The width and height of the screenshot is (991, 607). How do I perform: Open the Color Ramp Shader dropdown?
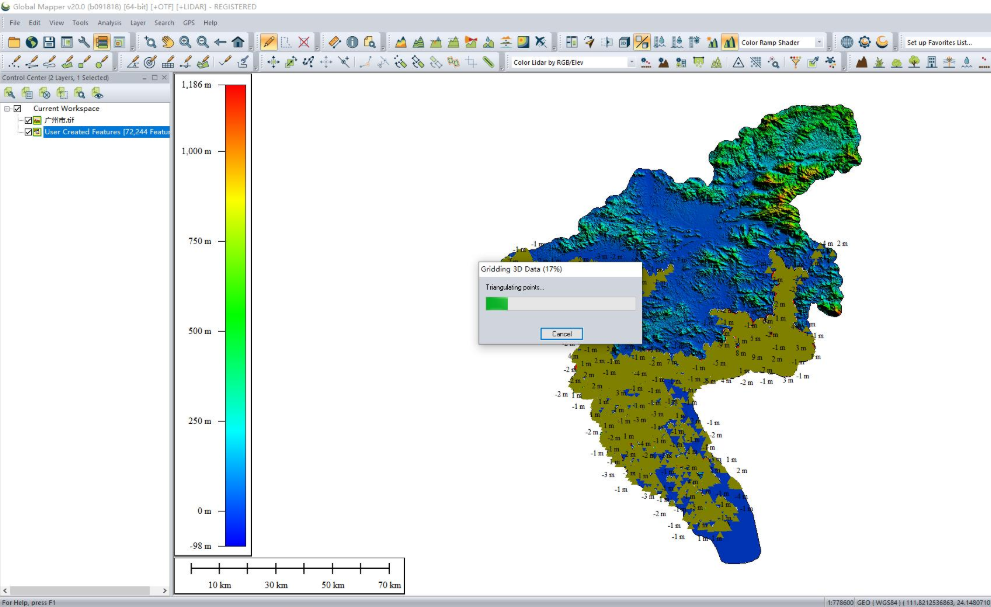819,42
